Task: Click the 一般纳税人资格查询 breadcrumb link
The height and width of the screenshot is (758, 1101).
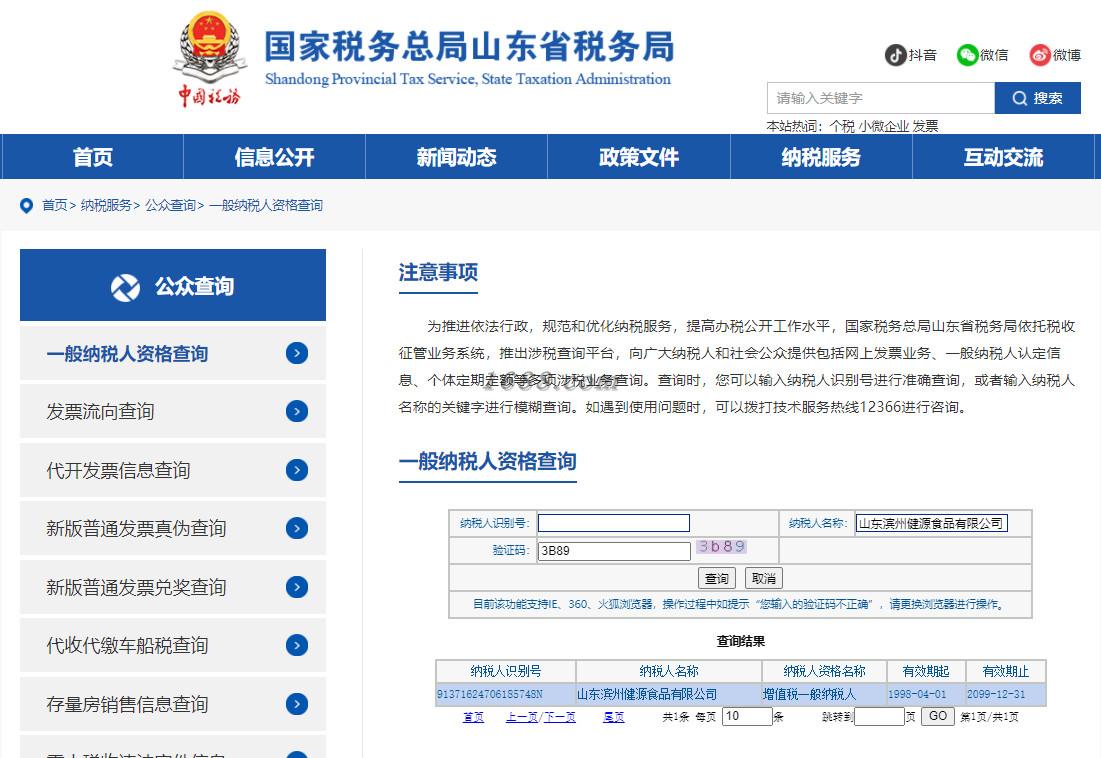Action: [x=266, y=206]
